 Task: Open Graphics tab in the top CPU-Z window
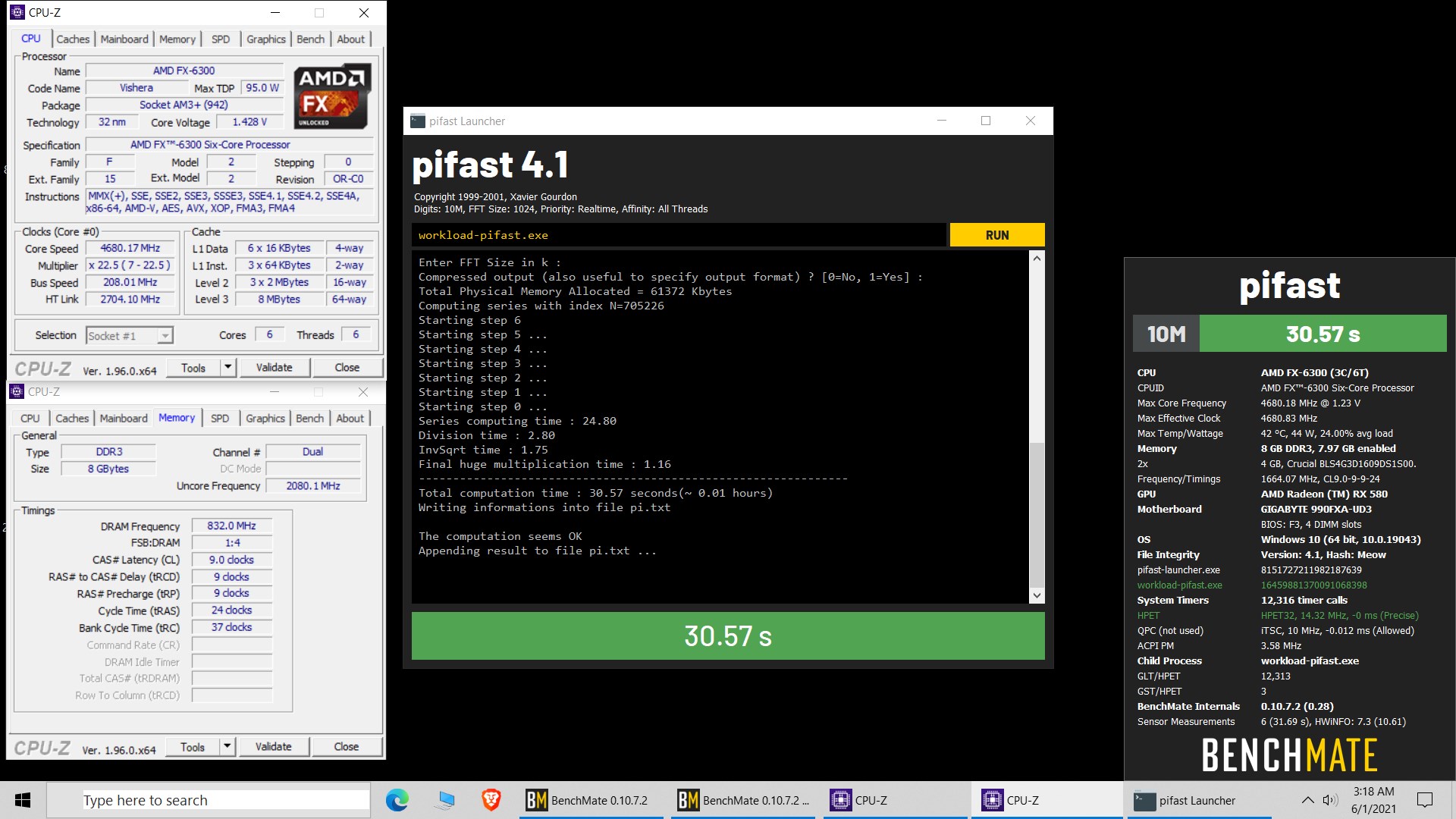point(266,39)
